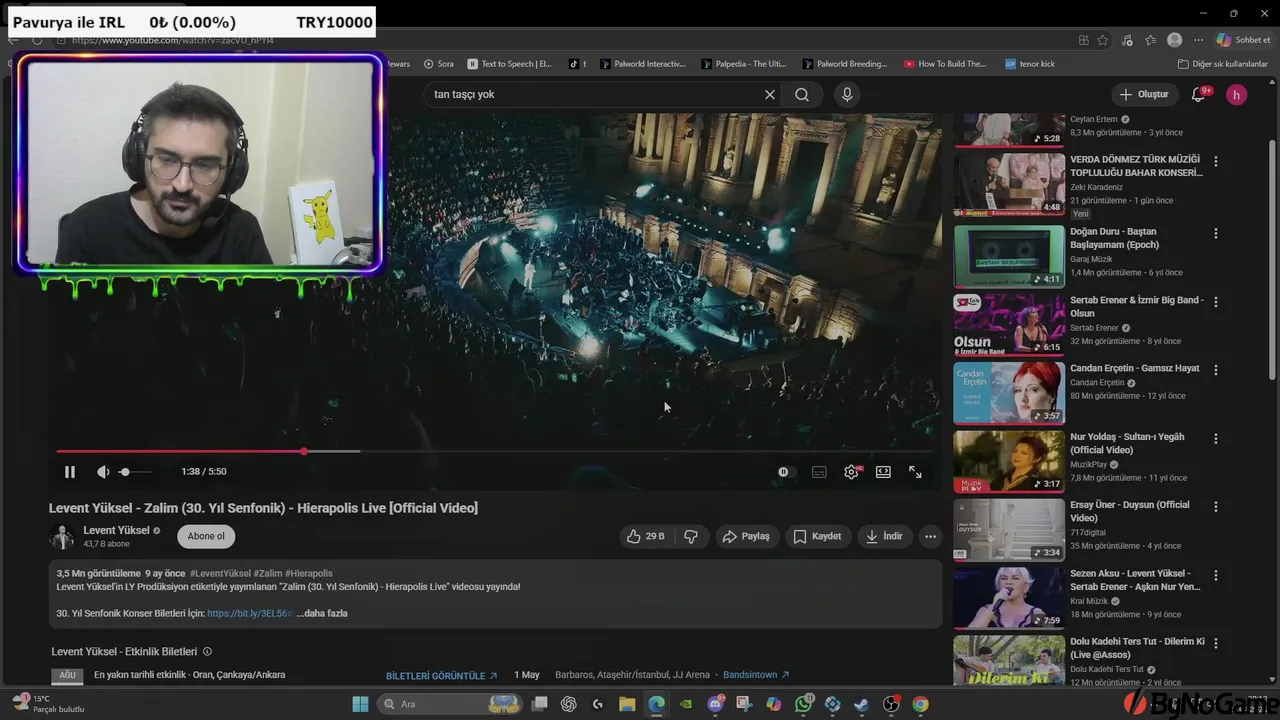The image size is (1280, 720).
Task: Click info icon beside Etkinlik Biletleri
Action: click(x=207, y=651)
